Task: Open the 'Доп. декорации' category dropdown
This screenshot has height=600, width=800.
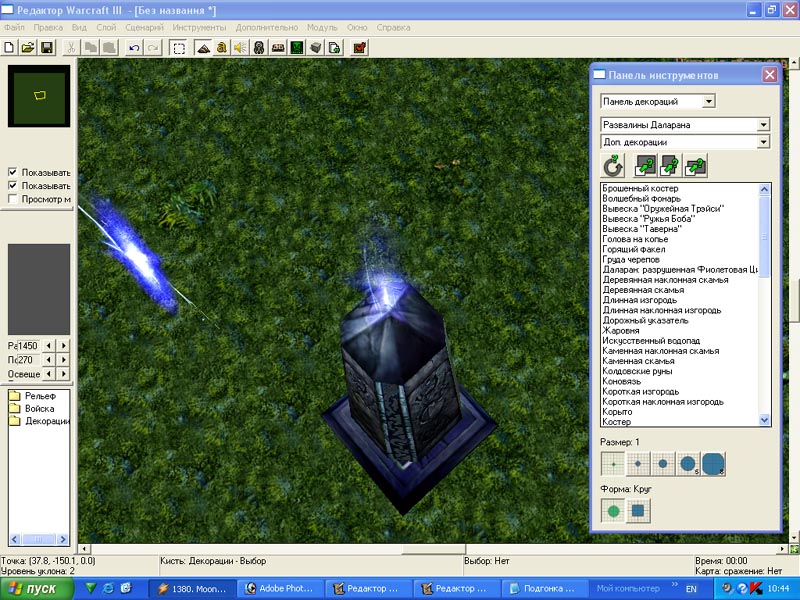Action: click(763, 142)
